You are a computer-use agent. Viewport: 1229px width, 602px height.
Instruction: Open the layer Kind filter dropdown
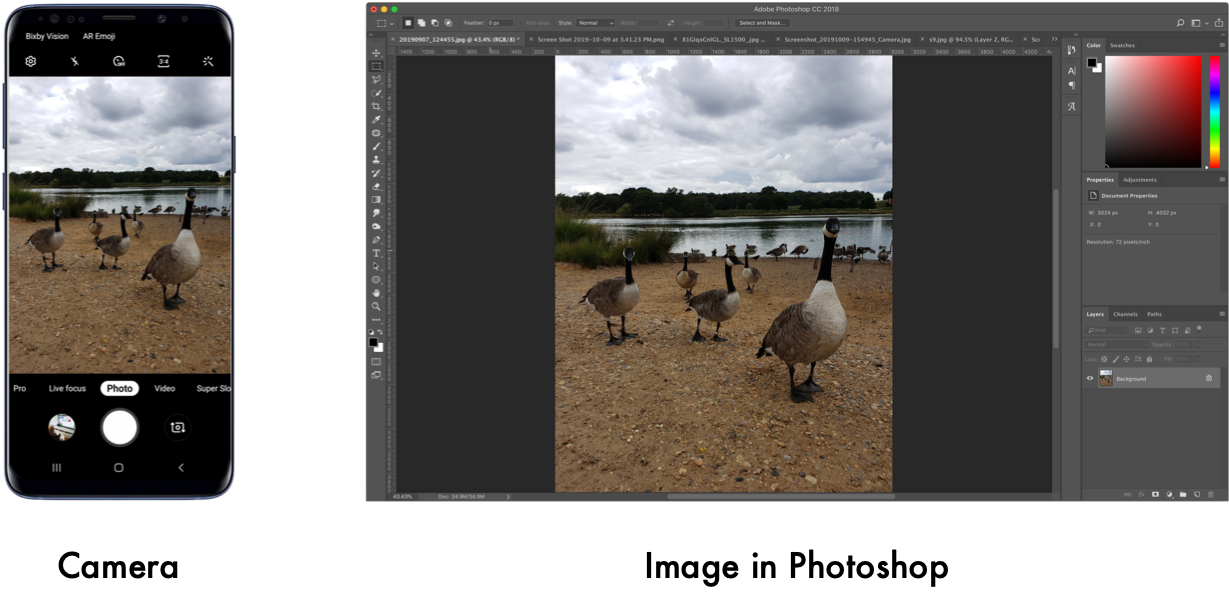pos(1107,330)
